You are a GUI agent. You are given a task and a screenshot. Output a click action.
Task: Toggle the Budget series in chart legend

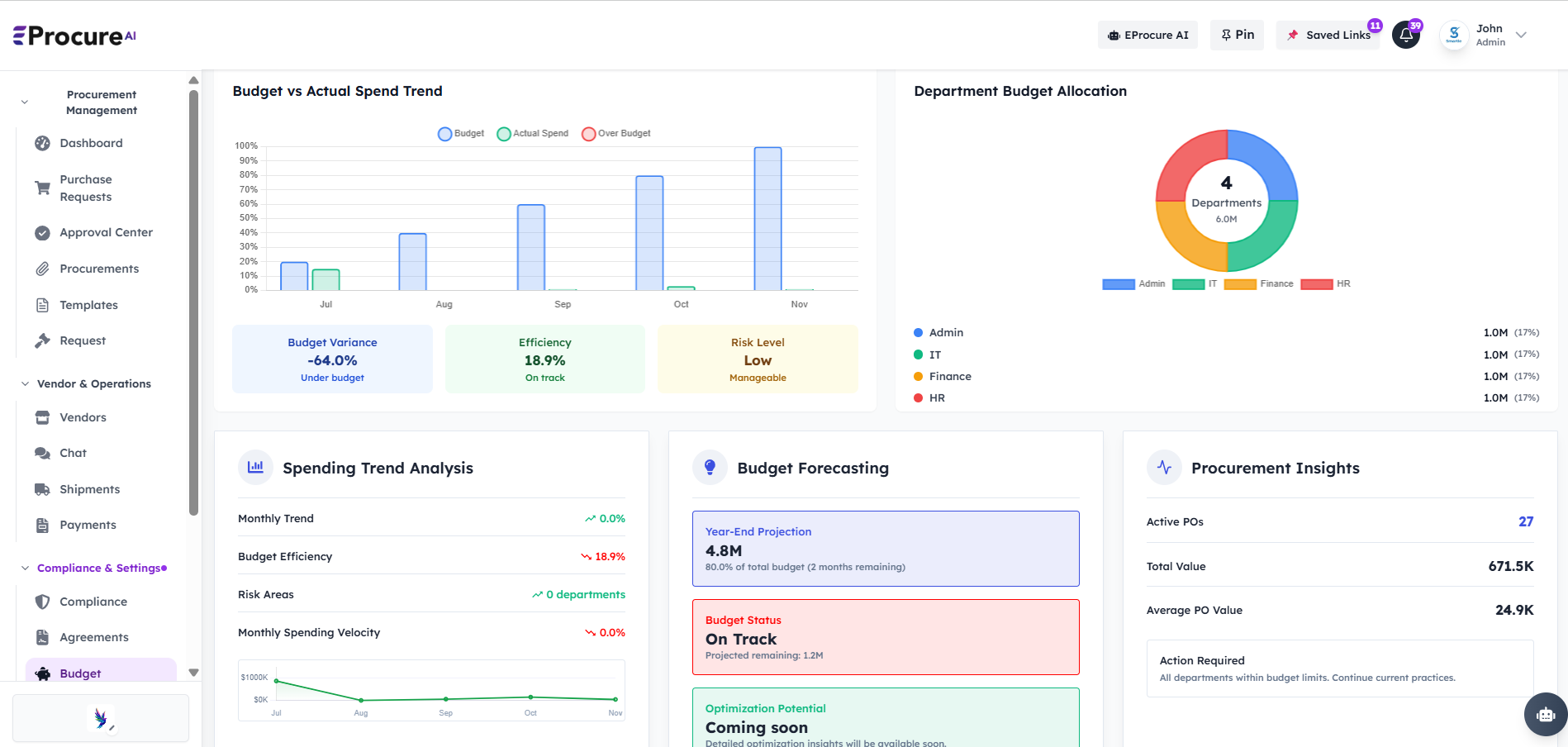[461, 134]
